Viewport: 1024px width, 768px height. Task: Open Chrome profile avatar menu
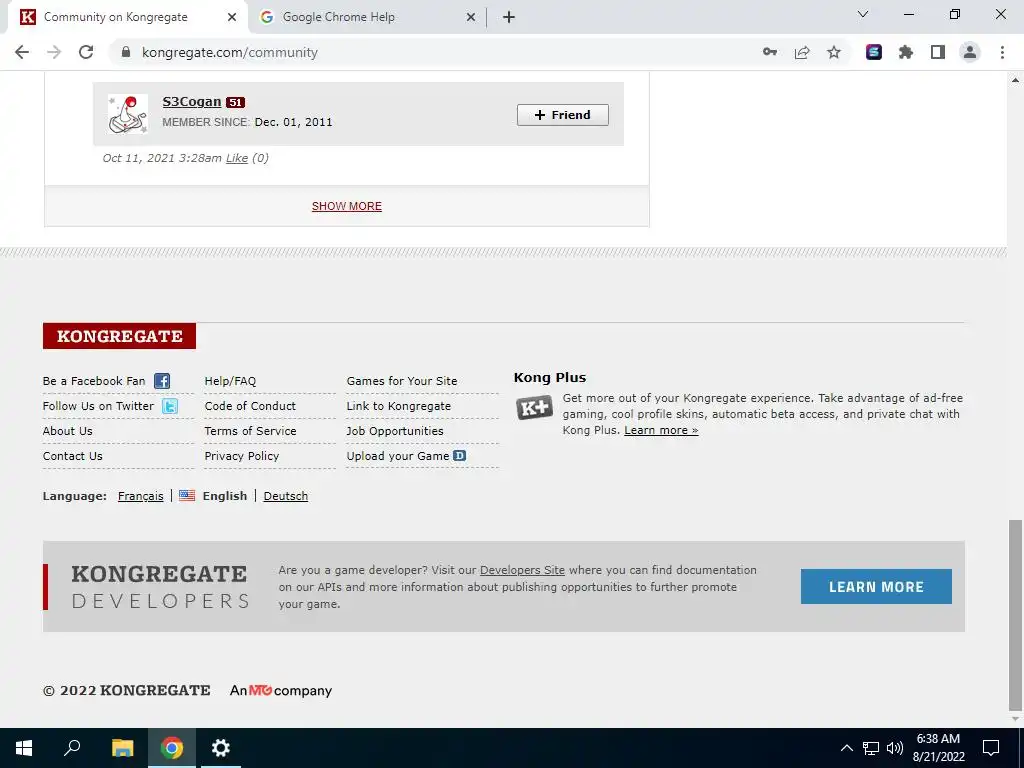click(970, 52)
